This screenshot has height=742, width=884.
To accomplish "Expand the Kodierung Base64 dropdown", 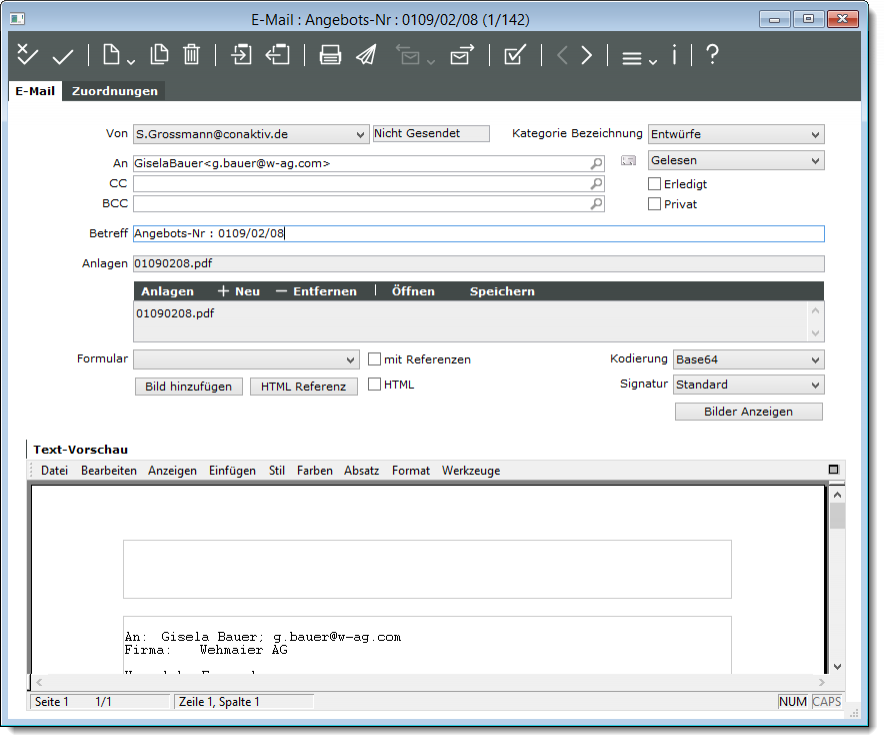I will [748, 360].
